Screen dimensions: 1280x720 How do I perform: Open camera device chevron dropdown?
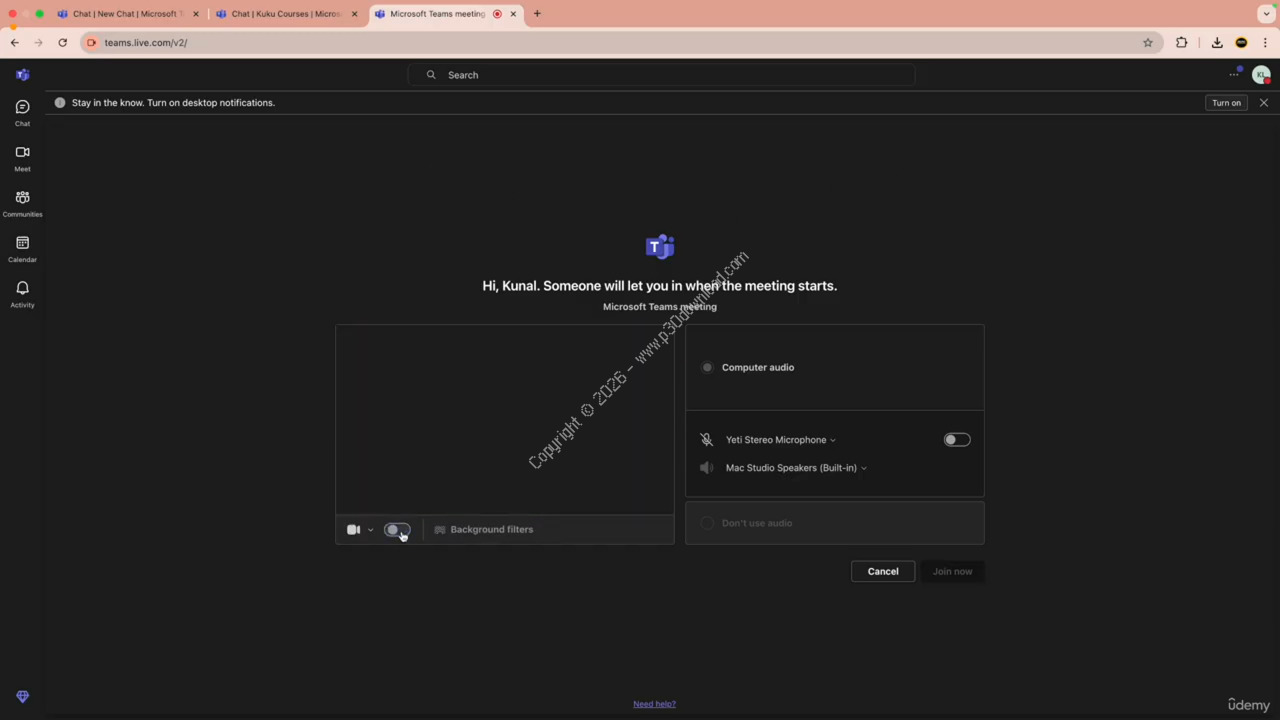[370, 530]
